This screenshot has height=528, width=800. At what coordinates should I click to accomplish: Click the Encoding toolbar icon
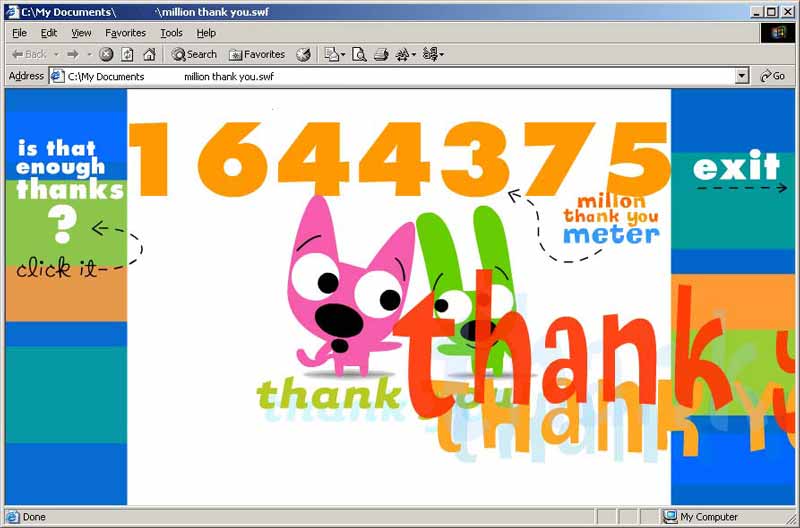click(430, 54)
